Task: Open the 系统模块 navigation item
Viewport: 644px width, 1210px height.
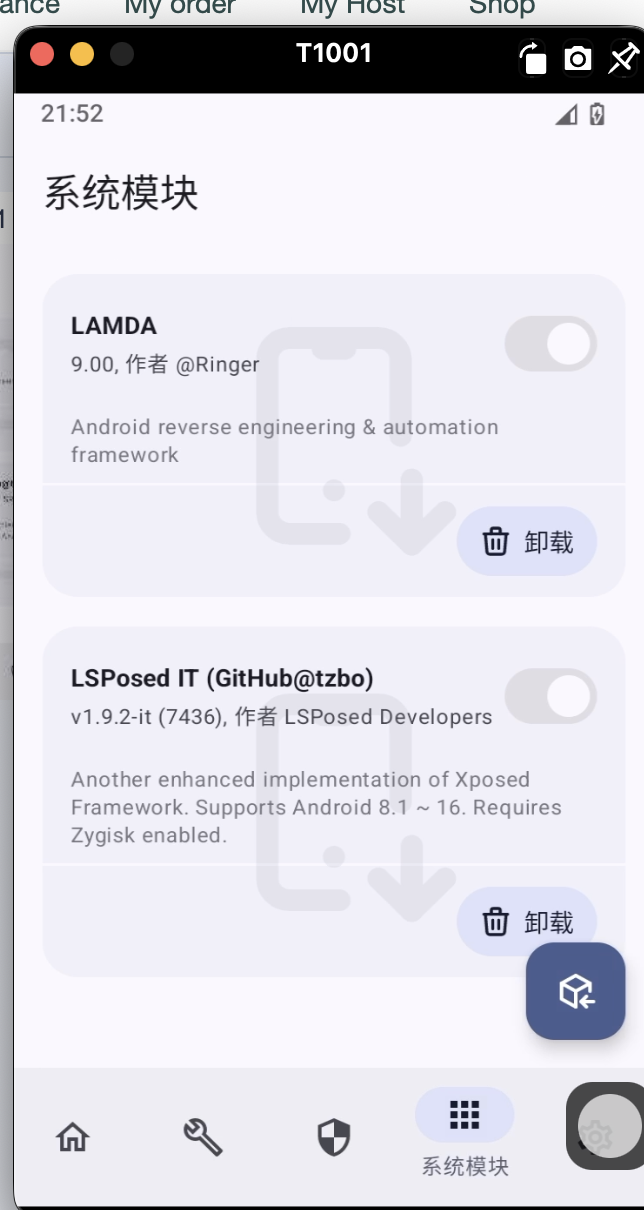Action: (x=464, y=1137)
